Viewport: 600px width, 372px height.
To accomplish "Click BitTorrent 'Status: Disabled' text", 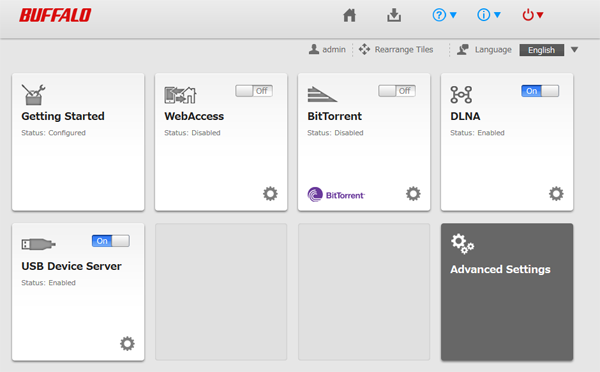I will (x=335, y=133).
